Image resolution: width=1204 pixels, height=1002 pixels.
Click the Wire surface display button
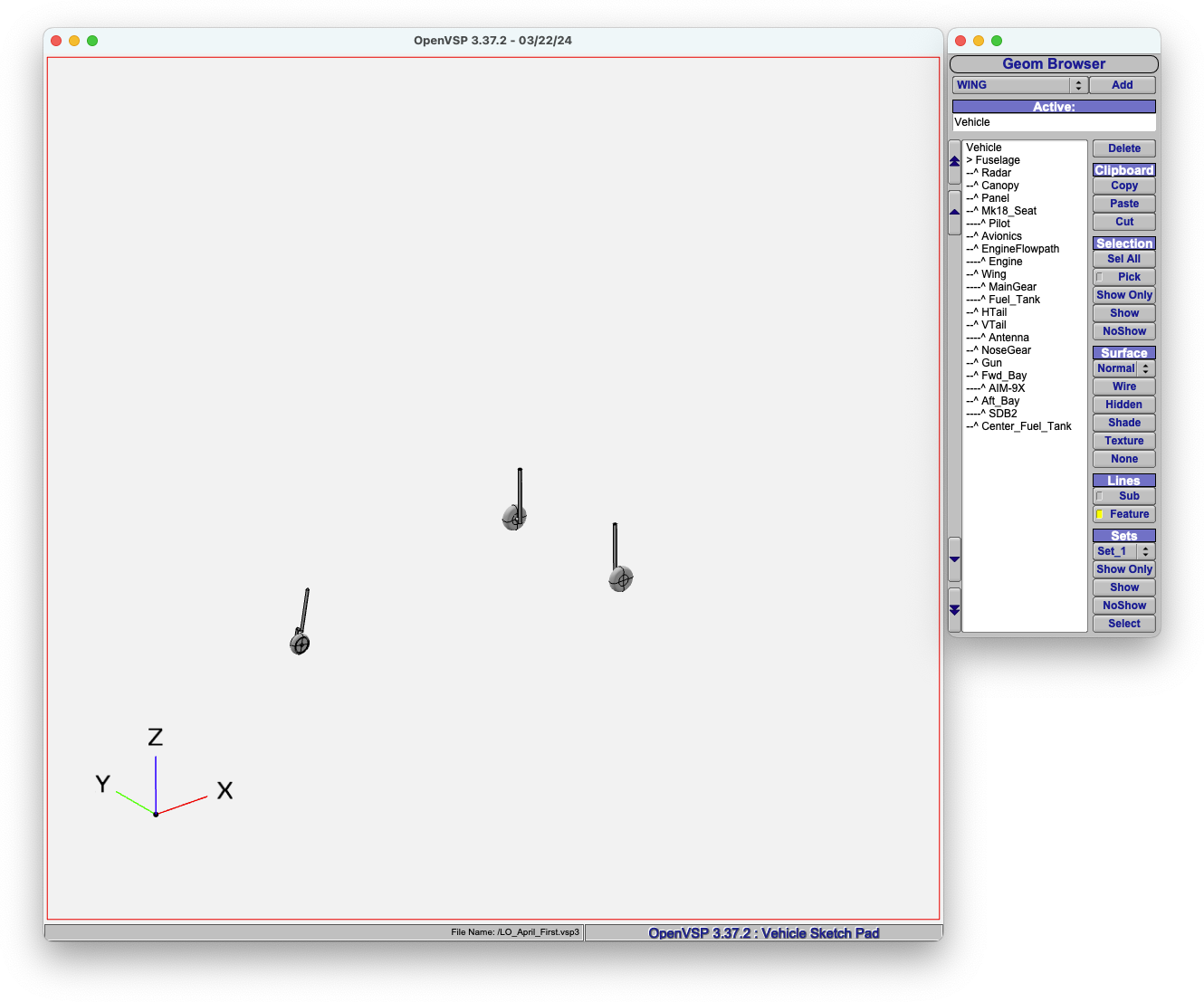pos(1123,386)
